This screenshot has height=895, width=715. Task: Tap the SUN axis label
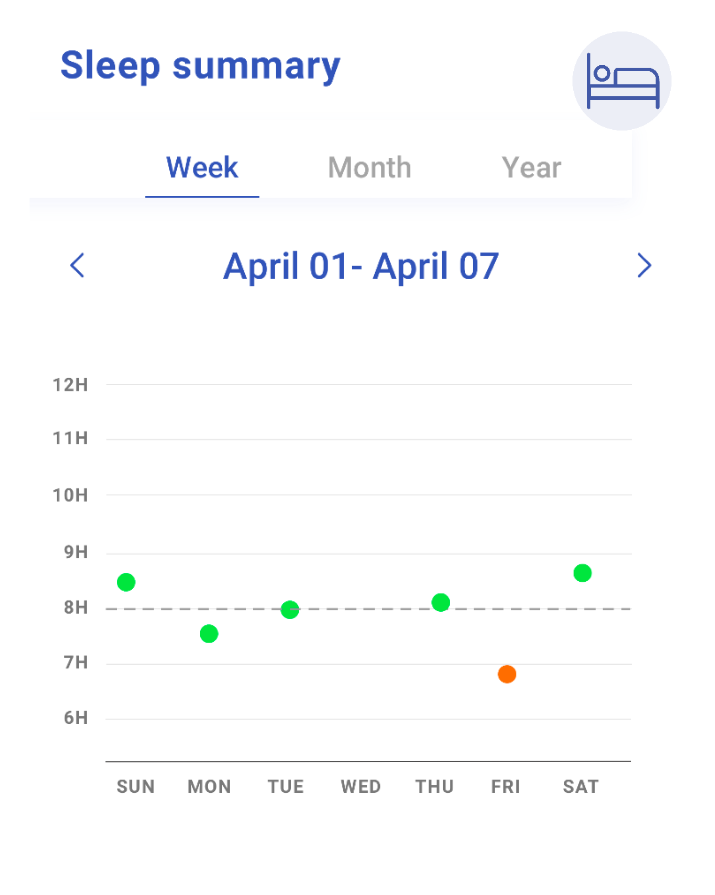coord(136,787)
